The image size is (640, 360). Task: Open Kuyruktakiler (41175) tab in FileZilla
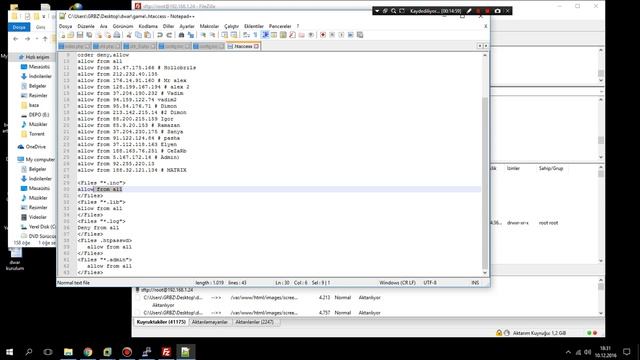[x=161, y=322]
